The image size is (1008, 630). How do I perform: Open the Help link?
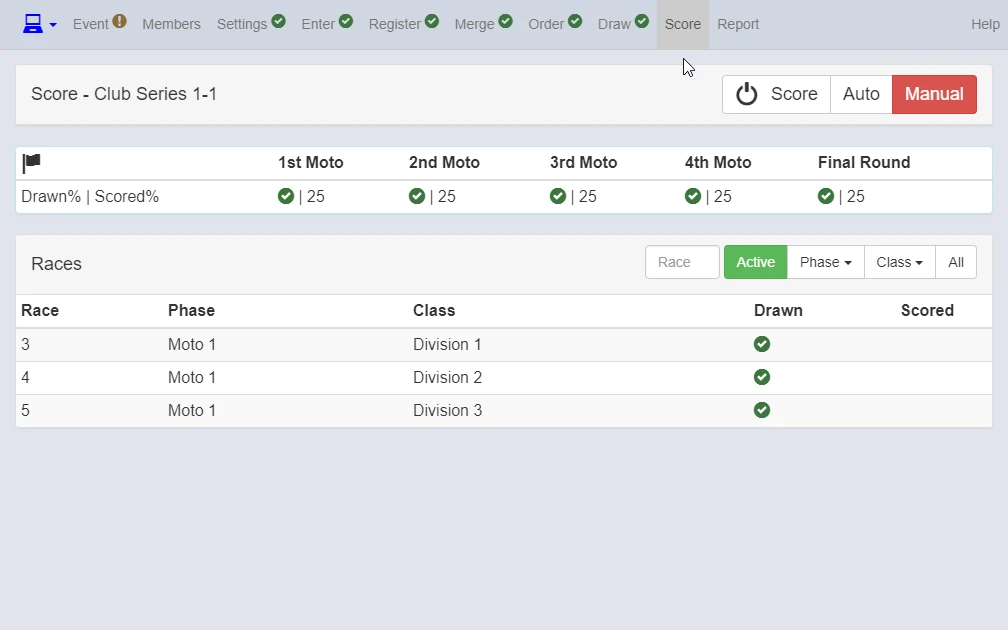pos(985,24)
